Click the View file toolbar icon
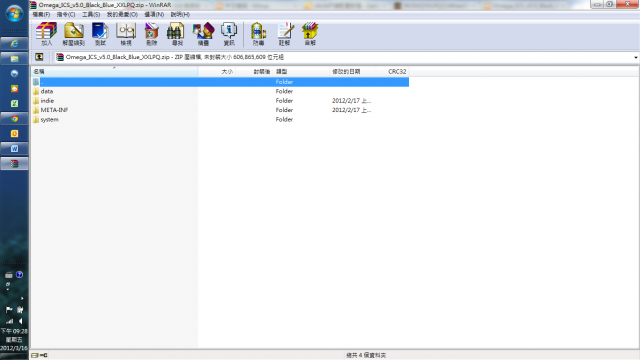The width and height of the screenshot is (640, 360). [x=126, y=34]
